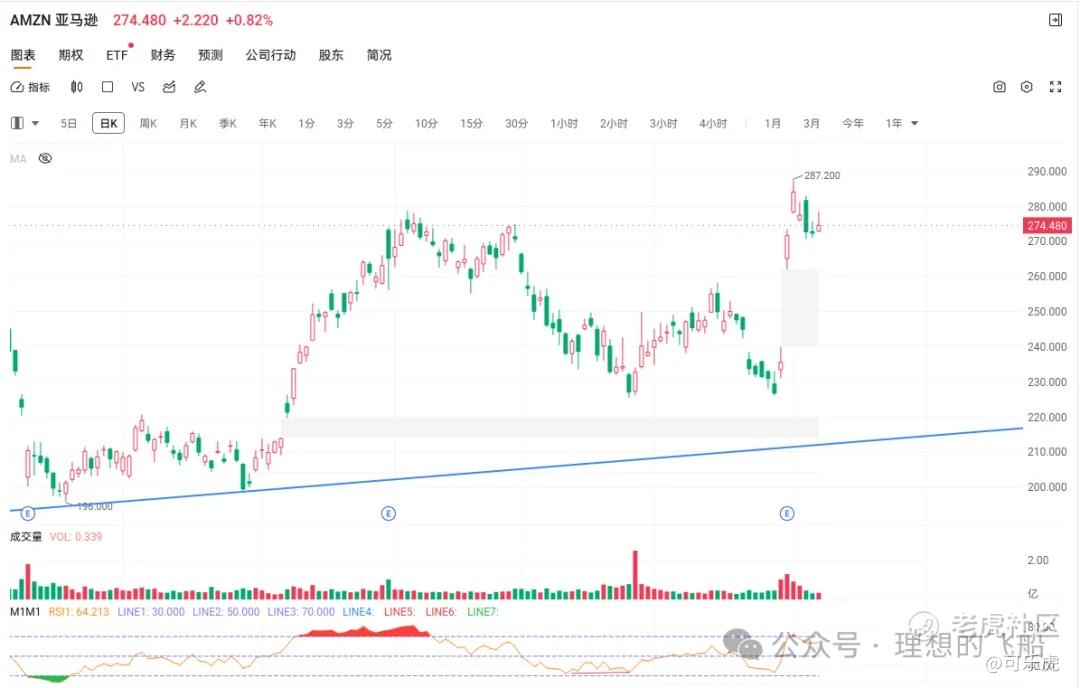The image size is (1080, 688).
Task: Take a chart snapshot with camera icon
Action: point(999,87)
